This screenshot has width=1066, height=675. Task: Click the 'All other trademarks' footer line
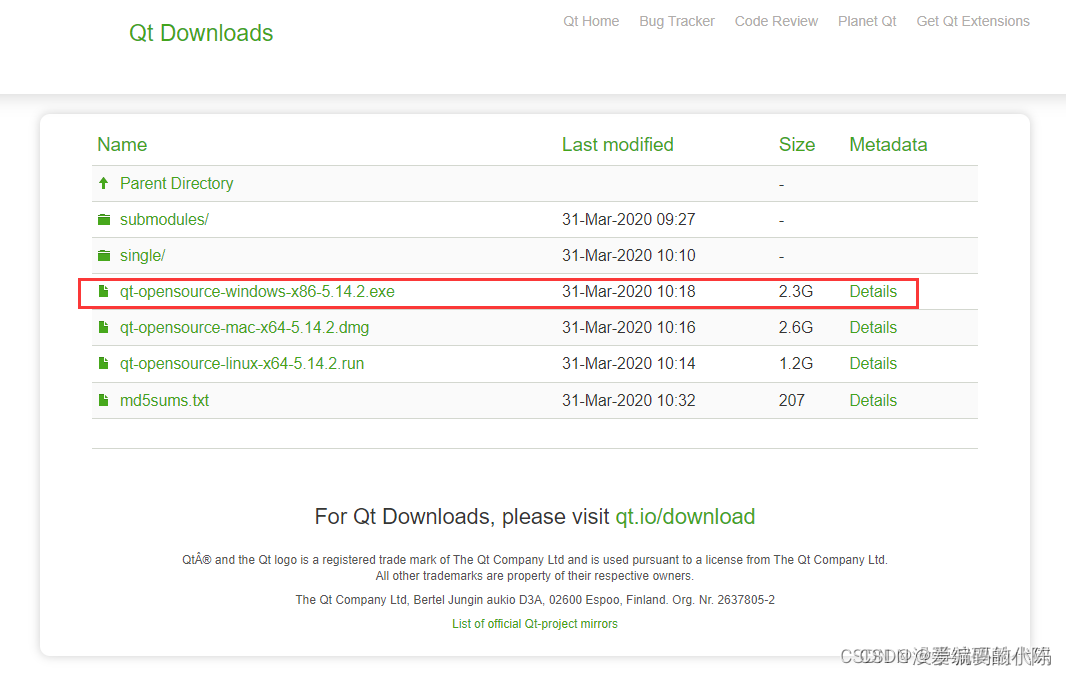535,576
